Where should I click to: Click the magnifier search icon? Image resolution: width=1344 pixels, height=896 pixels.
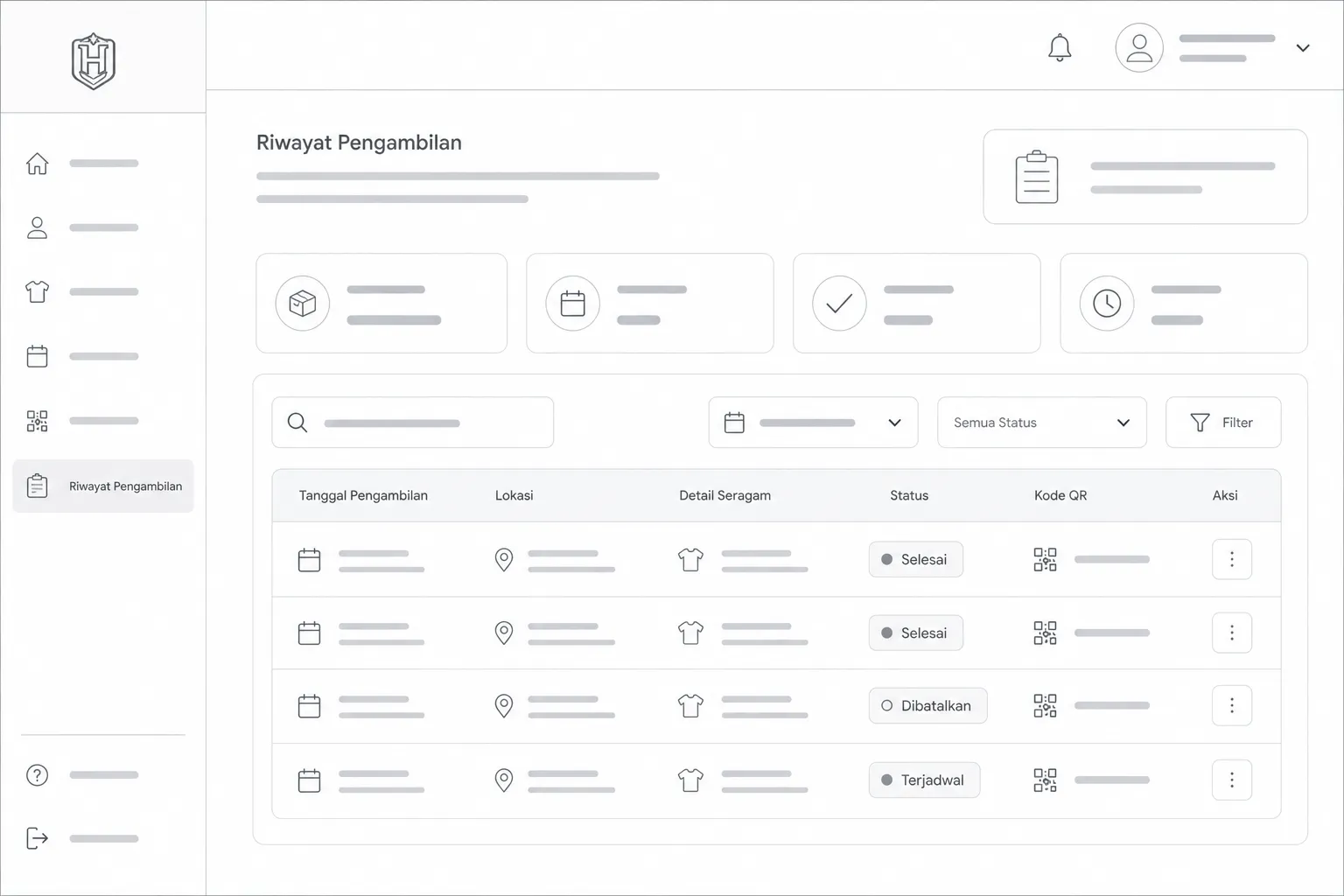pos(297,423)
